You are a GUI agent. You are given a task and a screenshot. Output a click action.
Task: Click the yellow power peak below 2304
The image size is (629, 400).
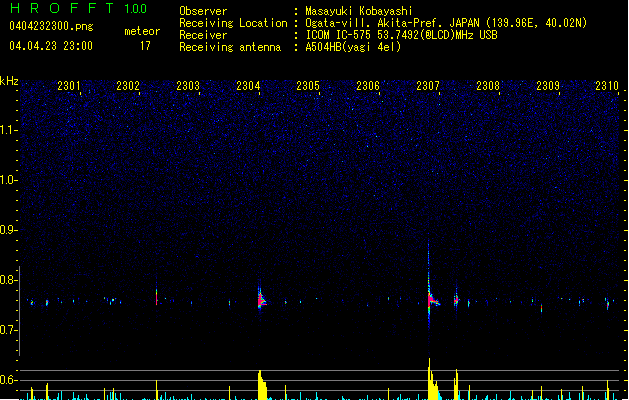(x=262, y=385)
